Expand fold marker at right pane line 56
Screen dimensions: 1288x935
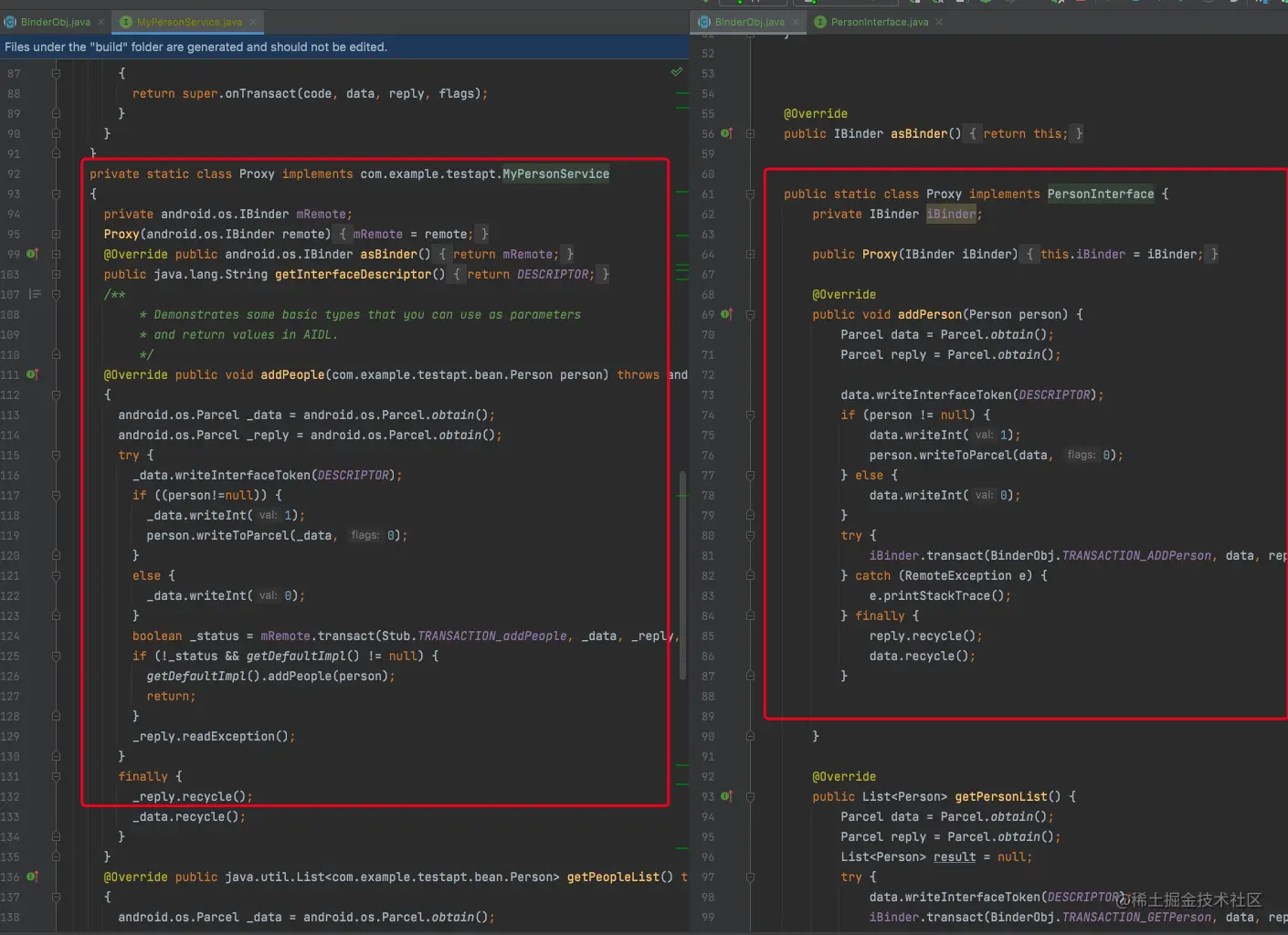[750, 133]
